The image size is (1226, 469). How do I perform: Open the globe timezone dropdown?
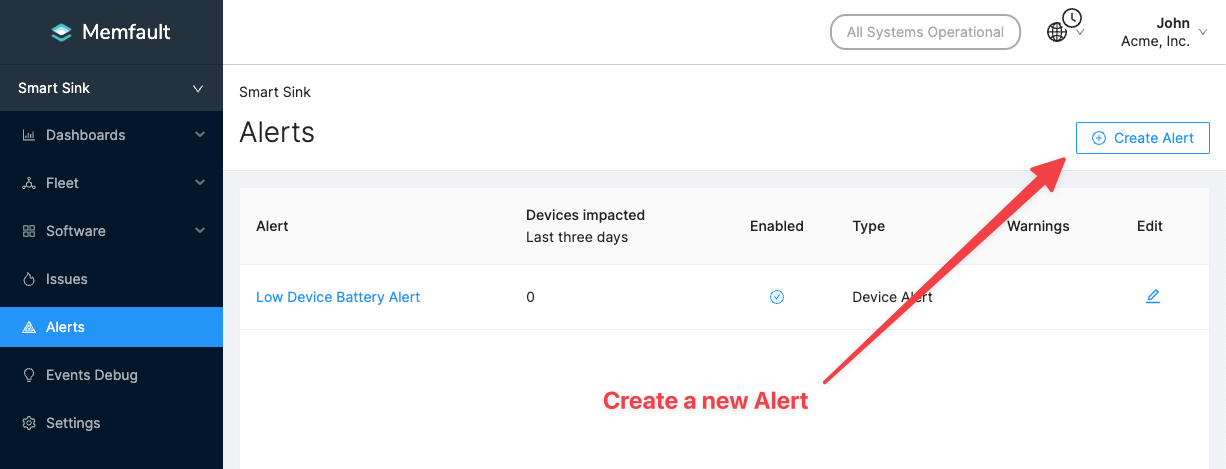tap(1064, 31)
